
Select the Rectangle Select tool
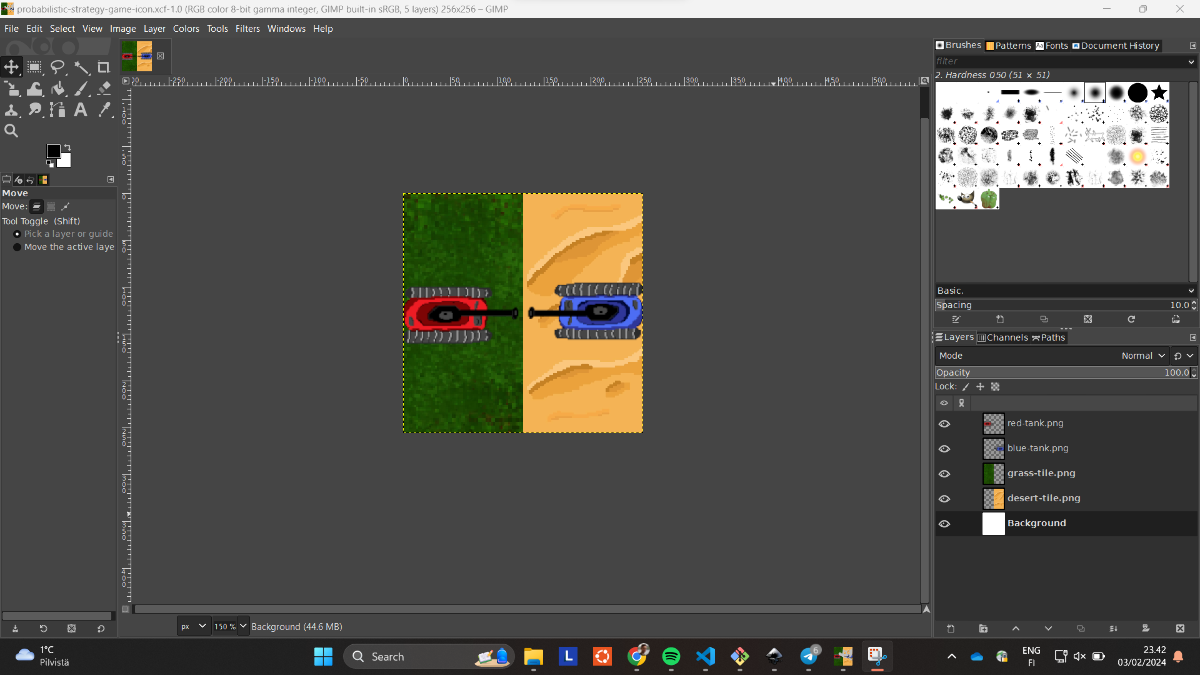[x=35, y=67]
